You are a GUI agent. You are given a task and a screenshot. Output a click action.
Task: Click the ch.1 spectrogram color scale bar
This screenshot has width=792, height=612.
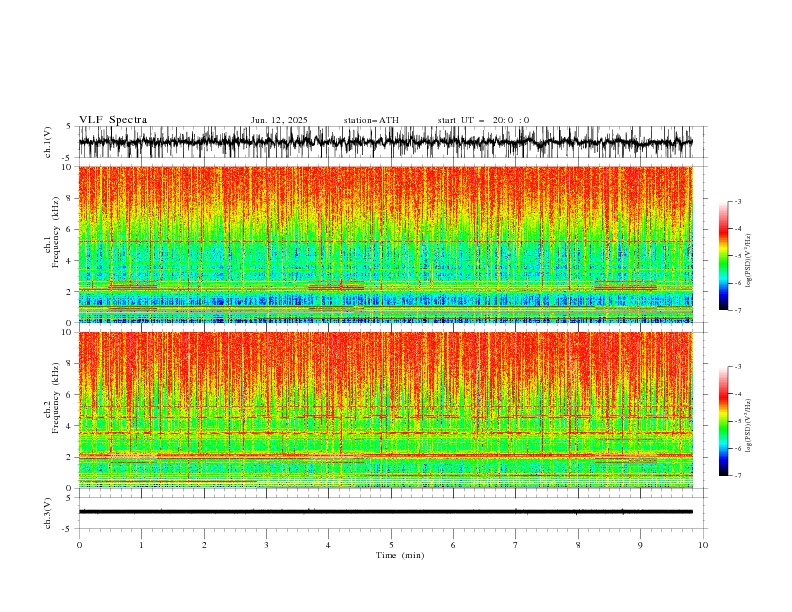point(723,256)
